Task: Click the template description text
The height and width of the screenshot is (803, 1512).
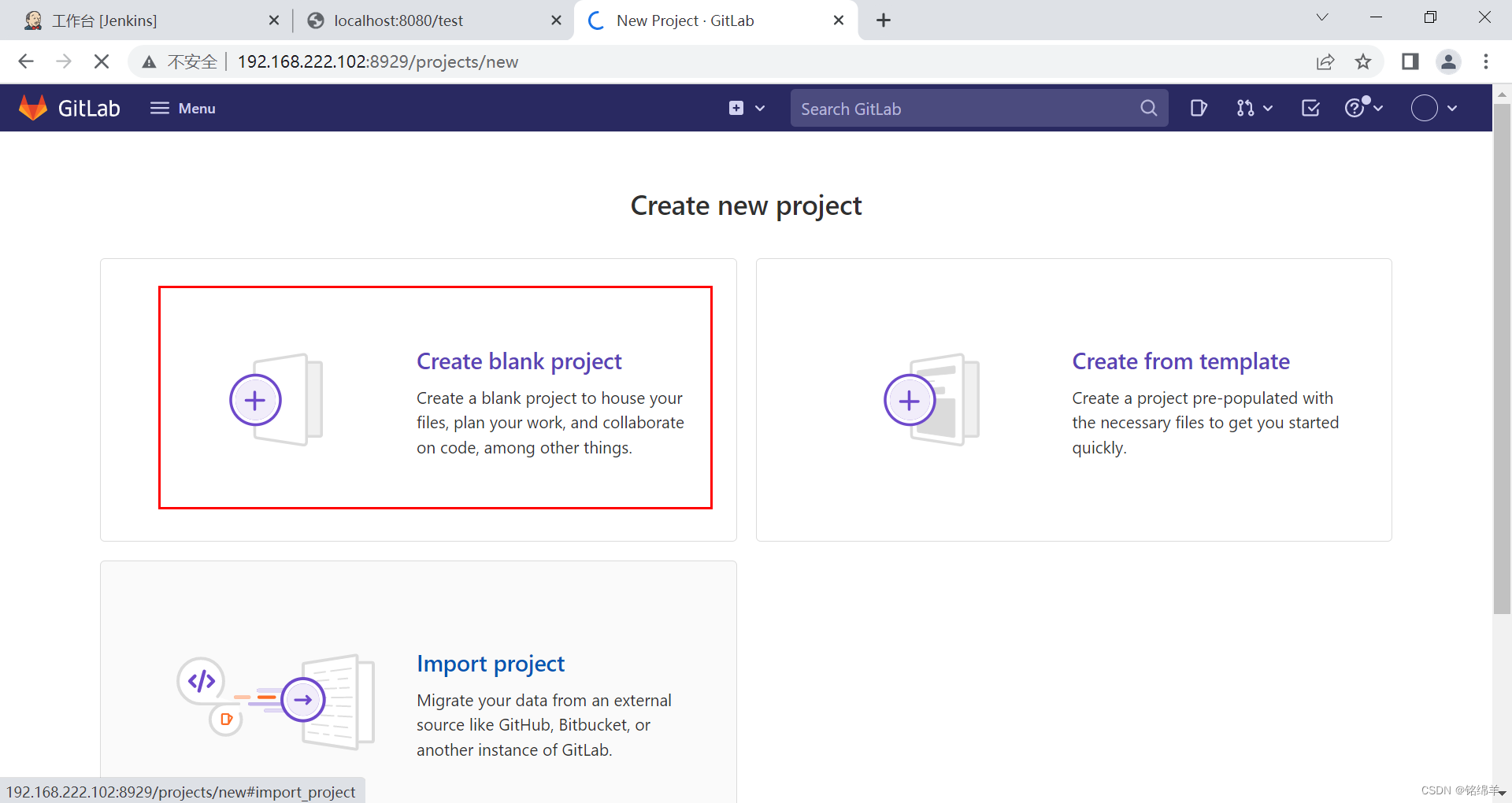Action: click(1205, 423)
